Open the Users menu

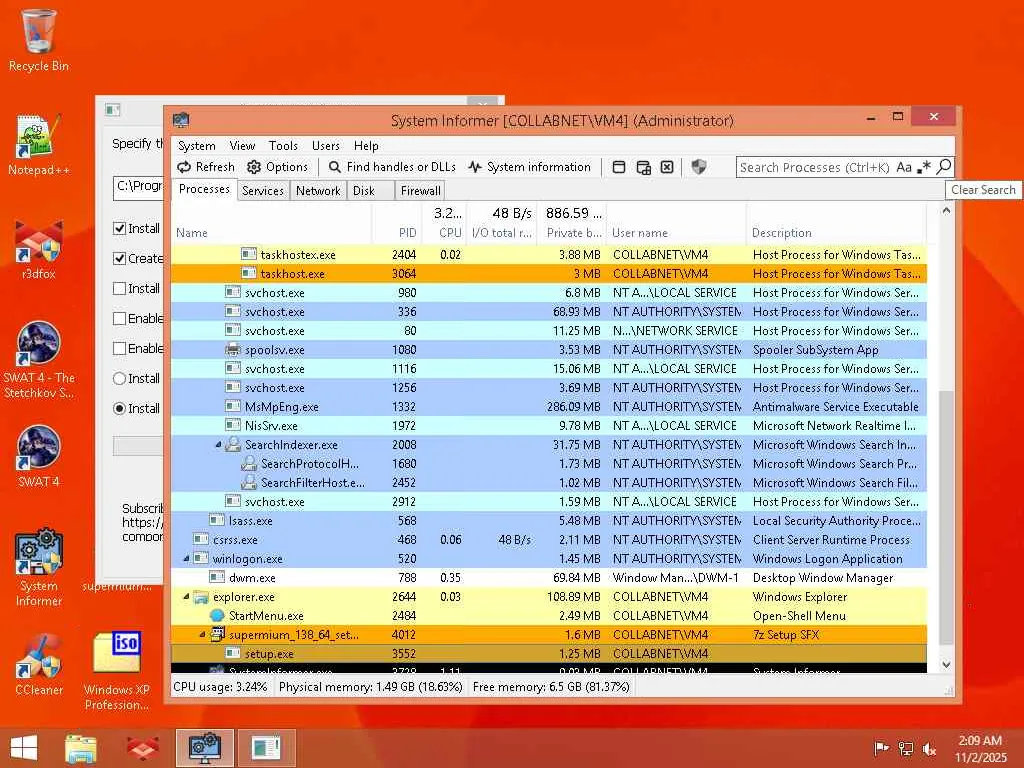click(x=326, y=146)
